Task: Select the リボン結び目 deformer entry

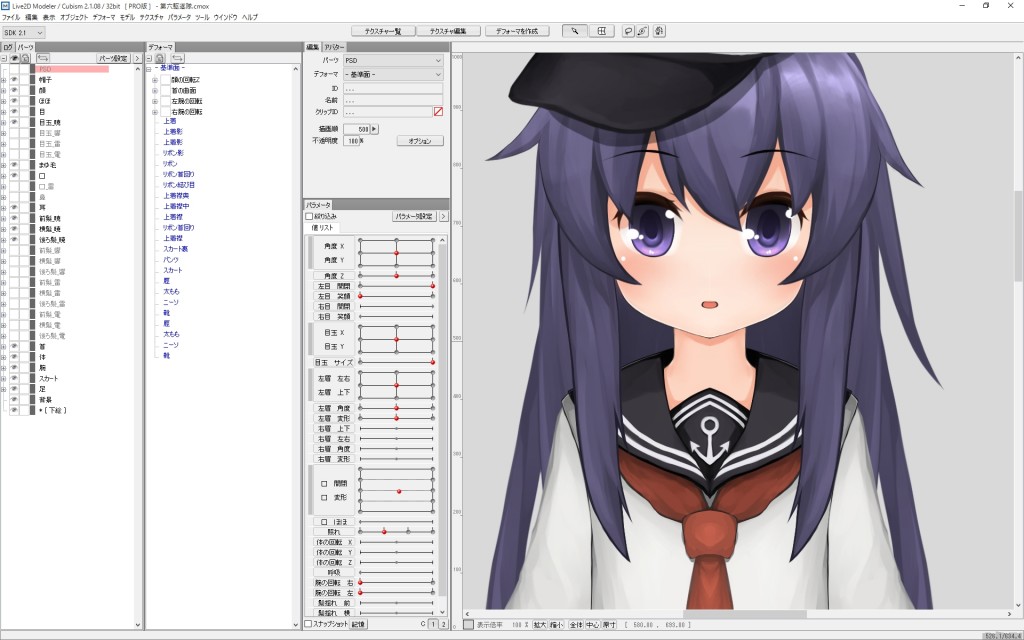Action: pyautogui.click(x=178, y=185)
